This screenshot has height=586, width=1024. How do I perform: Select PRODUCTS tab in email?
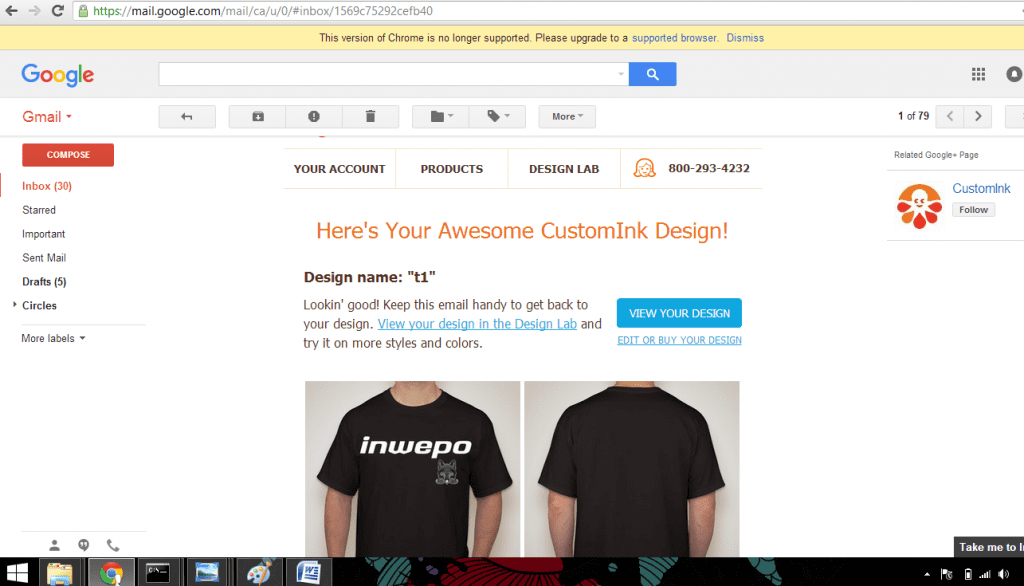click(452, 169)
